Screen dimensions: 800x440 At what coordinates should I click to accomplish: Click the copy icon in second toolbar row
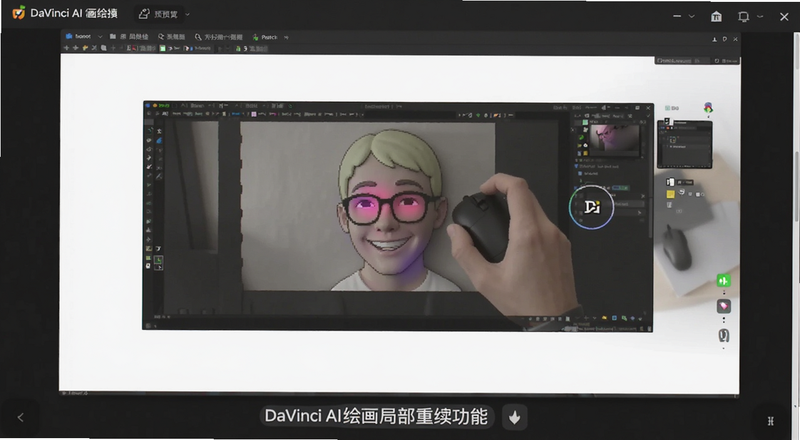(104, 48)
